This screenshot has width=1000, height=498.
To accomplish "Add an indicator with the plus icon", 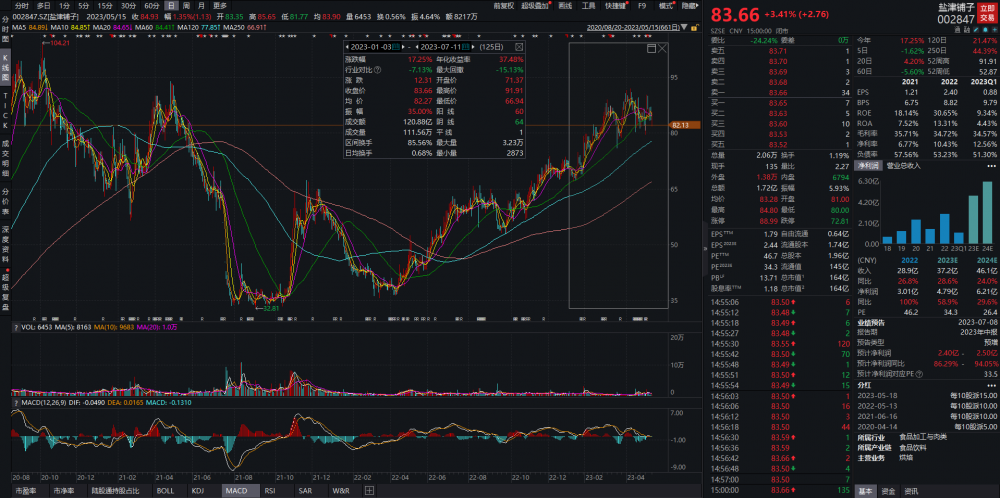I will coord(369,490).
